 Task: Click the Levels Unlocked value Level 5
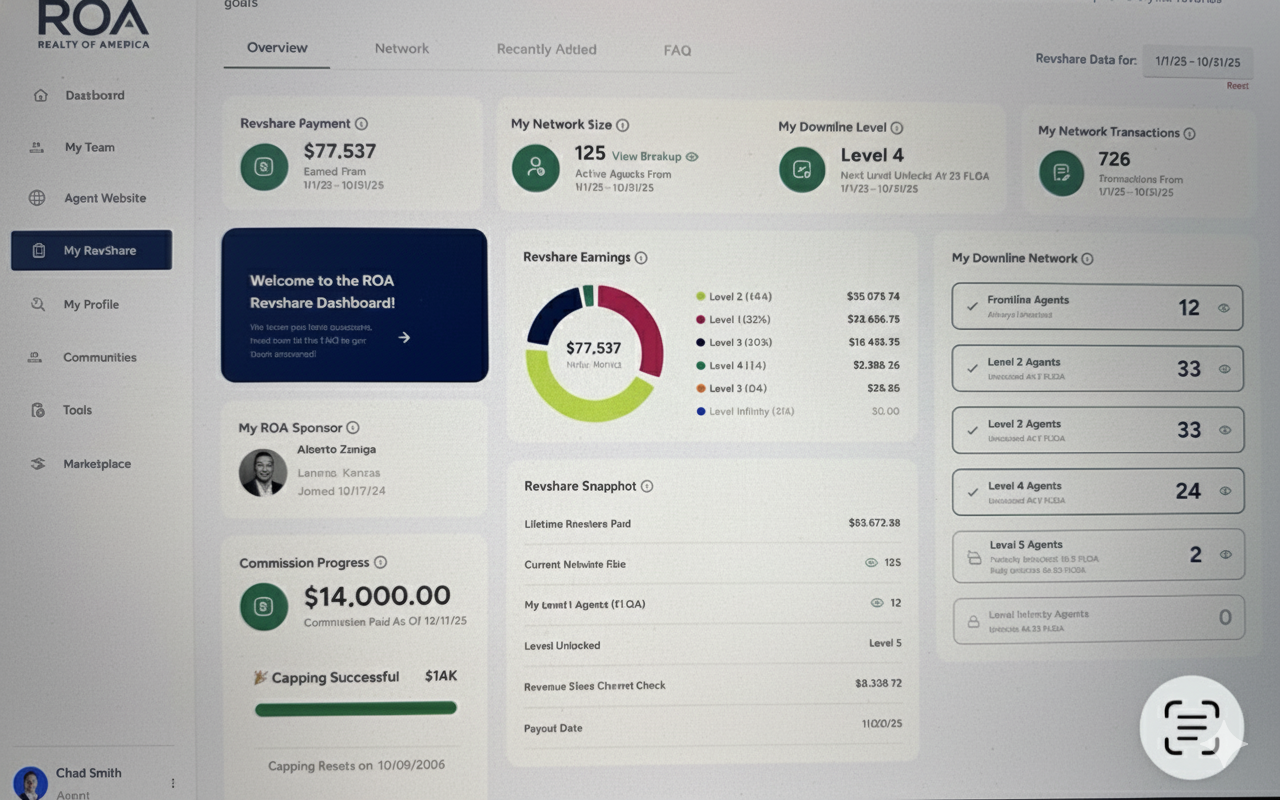885,643
